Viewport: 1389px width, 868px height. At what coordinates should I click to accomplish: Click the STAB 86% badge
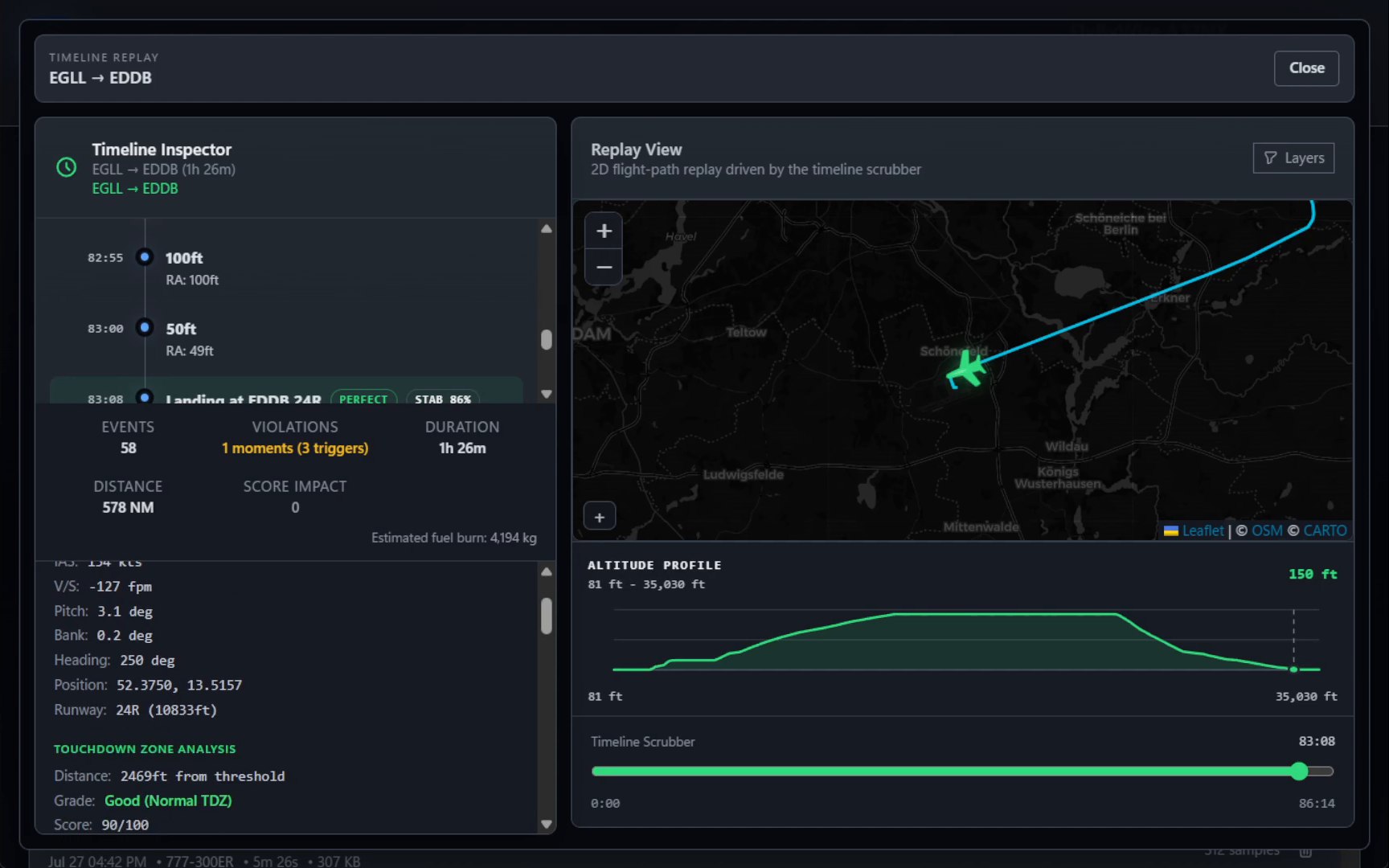[443, 399]
